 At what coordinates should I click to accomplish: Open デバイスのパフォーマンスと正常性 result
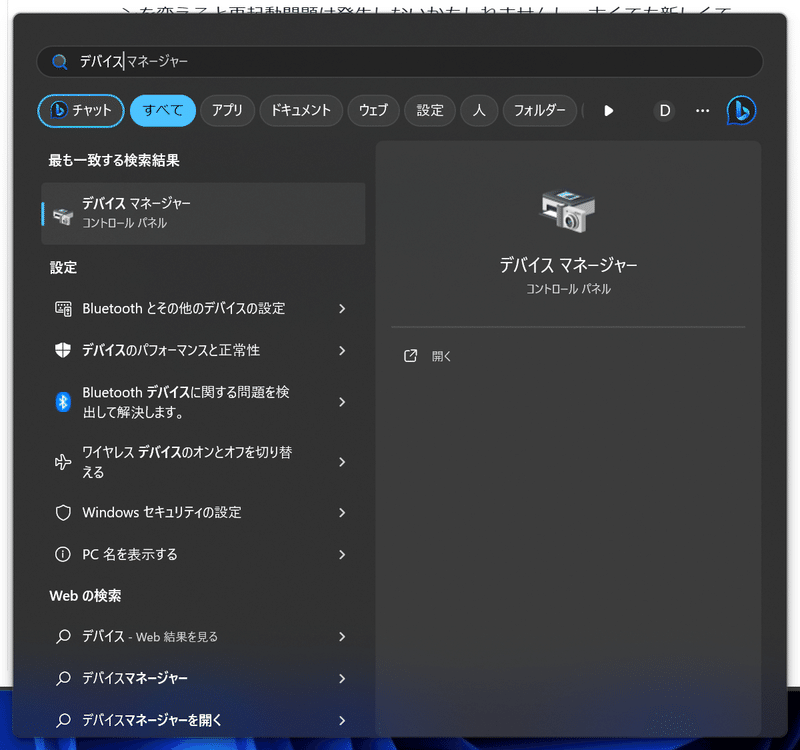(x=203, y=351)
